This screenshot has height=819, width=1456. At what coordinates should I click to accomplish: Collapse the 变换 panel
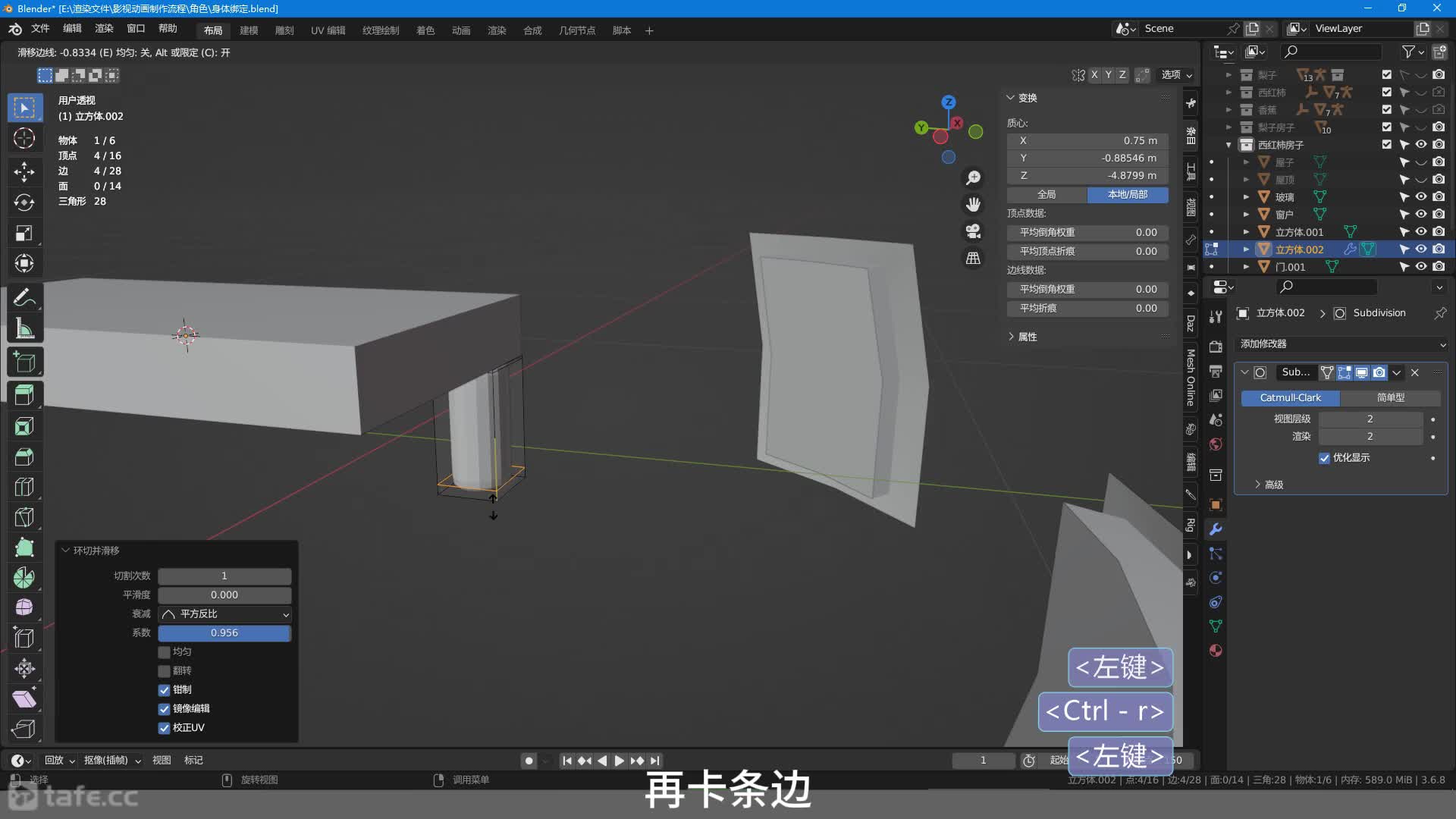(1010, 98)
